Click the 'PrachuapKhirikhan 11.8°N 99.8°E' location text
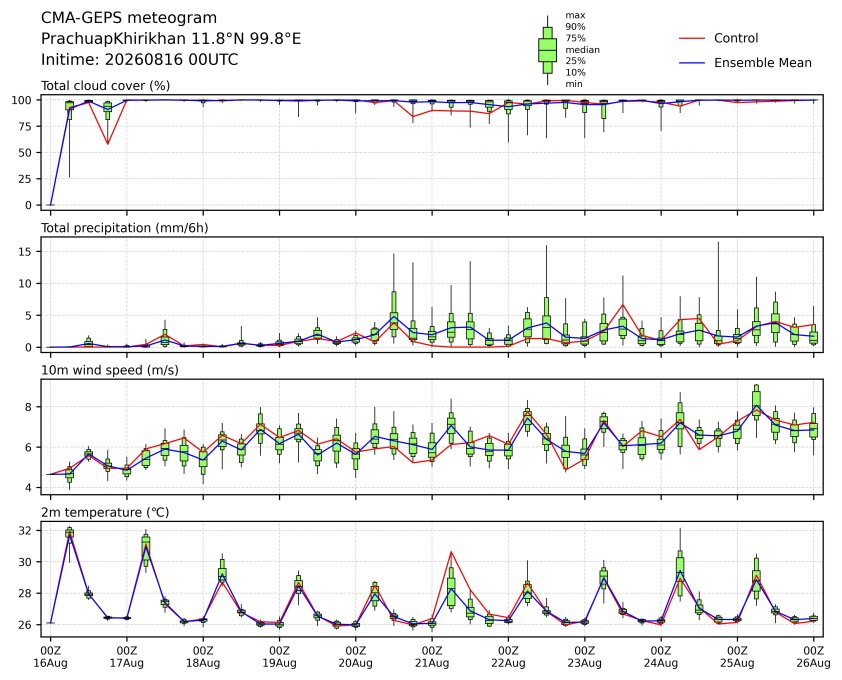 click(171, 39)
